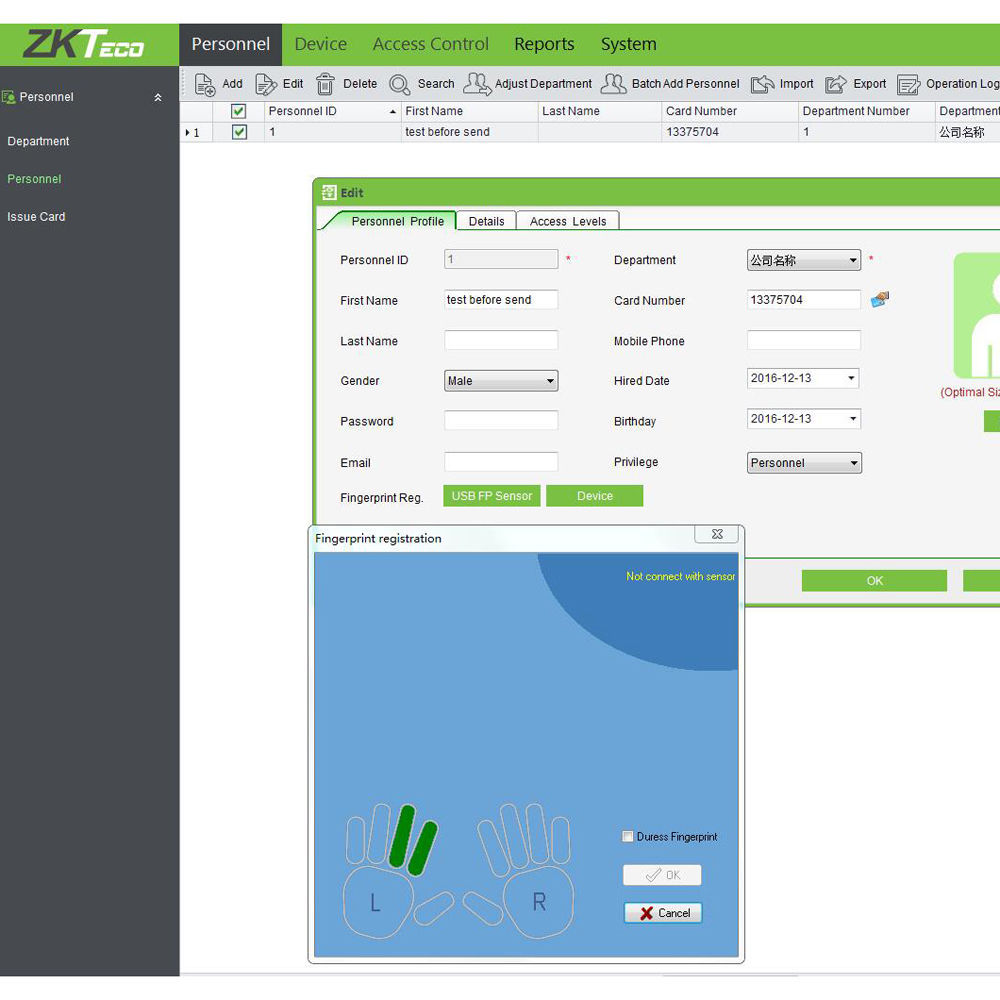Screen dimensions: 1000x1000
Task: Click the card reader icon beside Card Number
Action: 880,299
